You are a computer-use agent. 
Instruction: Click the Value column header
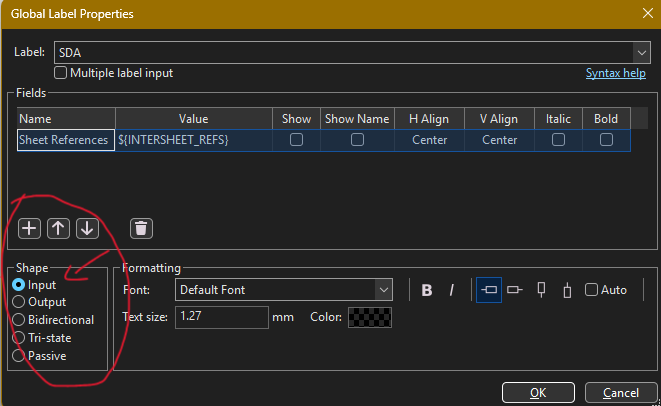pyautogui.click(x=194, y=119)
